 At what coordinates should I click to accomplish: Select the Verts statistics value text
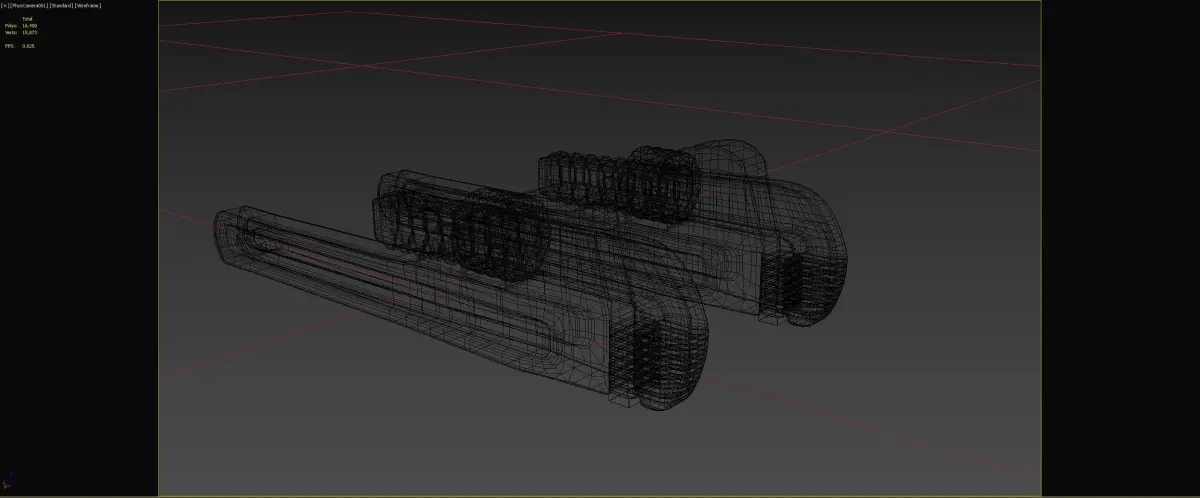coord(29,32)
